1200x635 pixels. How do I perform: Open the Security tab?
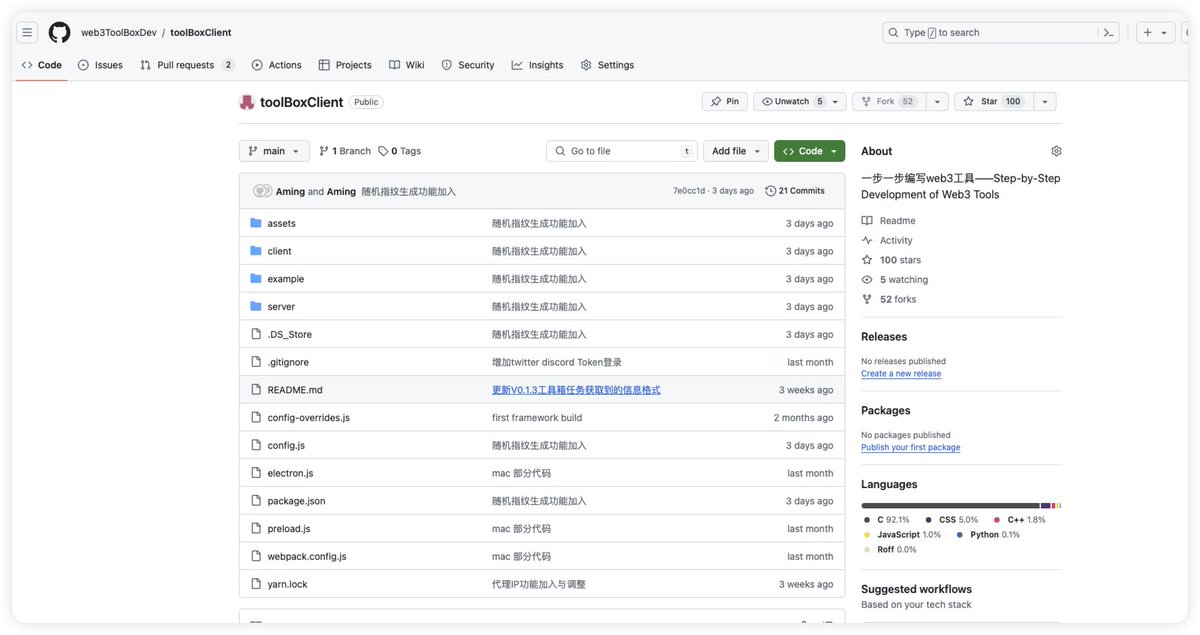(468, 65)
